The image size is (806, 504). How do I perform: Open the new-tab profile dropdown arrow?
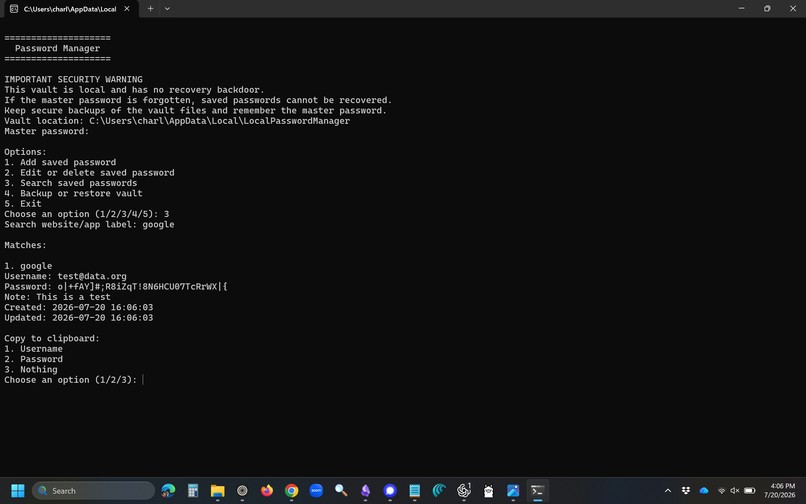tap(167, 9)
